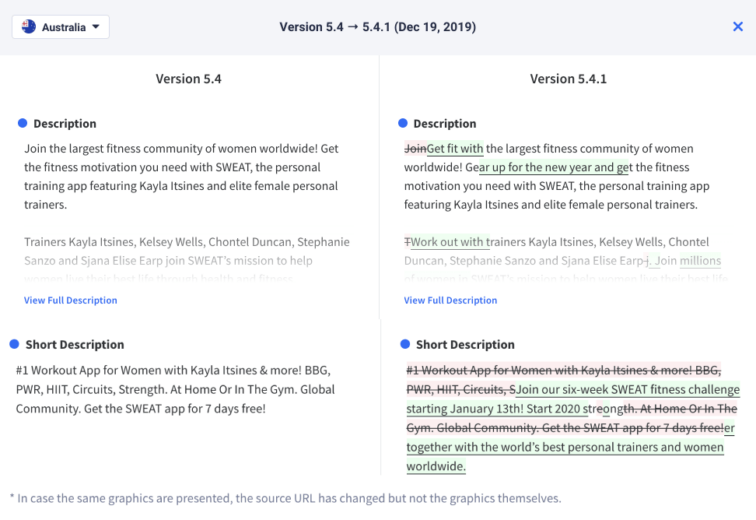
Task: Expand the Australia country dropdown arrow
Action: 95,27
